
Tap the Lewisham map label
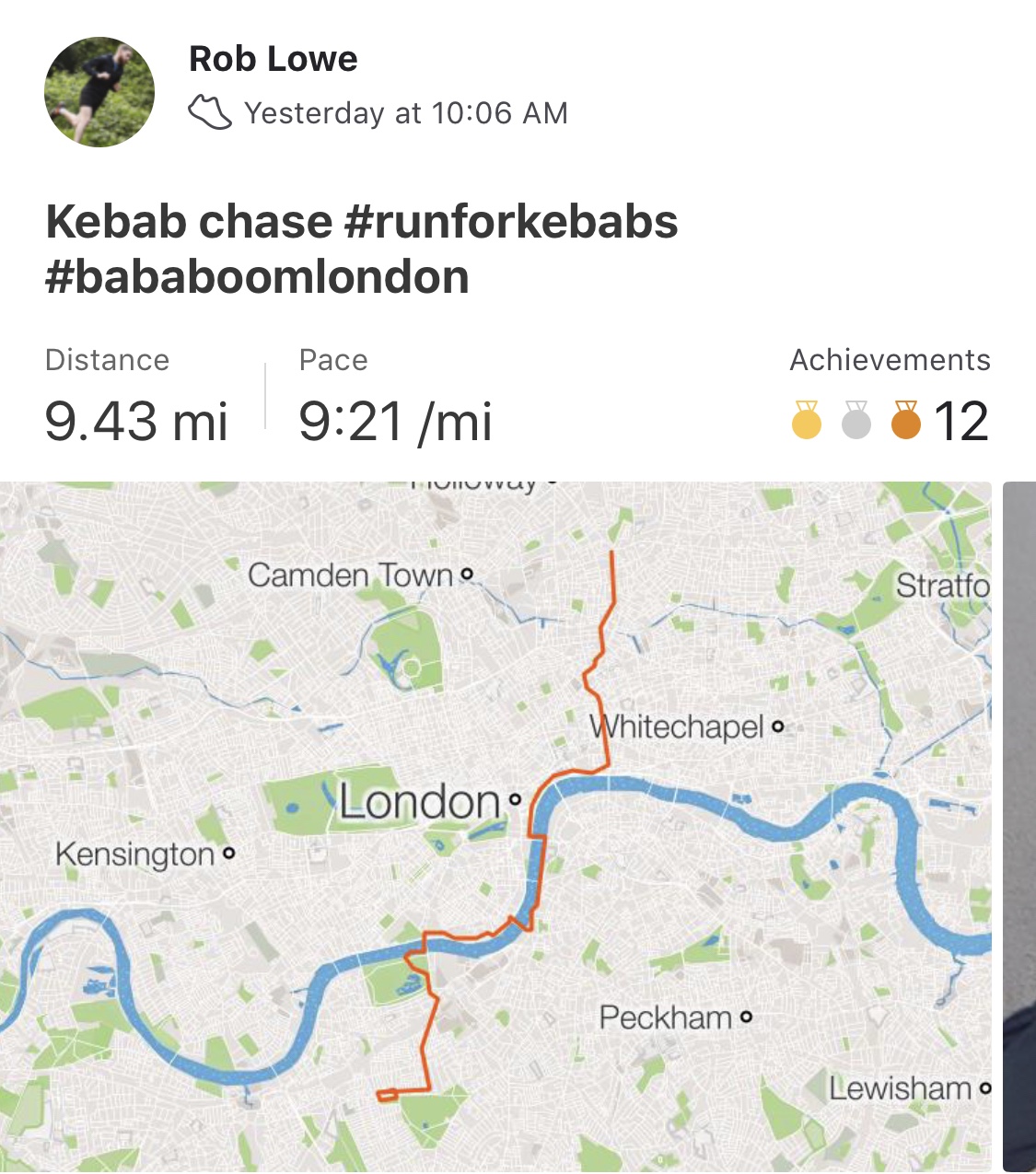click(x=900, y=1088)
